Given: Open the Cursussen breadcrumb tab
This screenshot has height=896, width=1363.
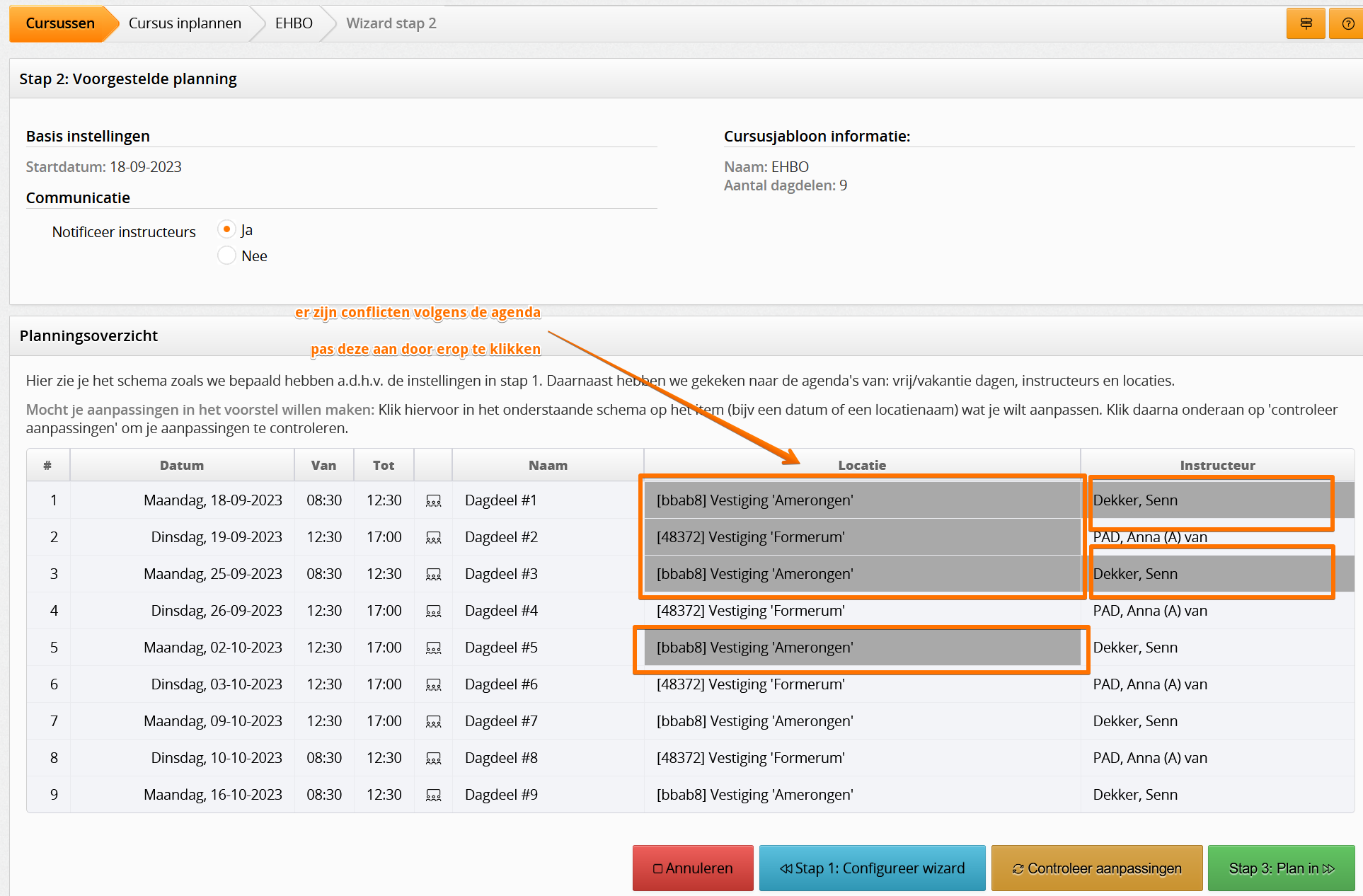Looking at the screenshot, I should [60, 23].
